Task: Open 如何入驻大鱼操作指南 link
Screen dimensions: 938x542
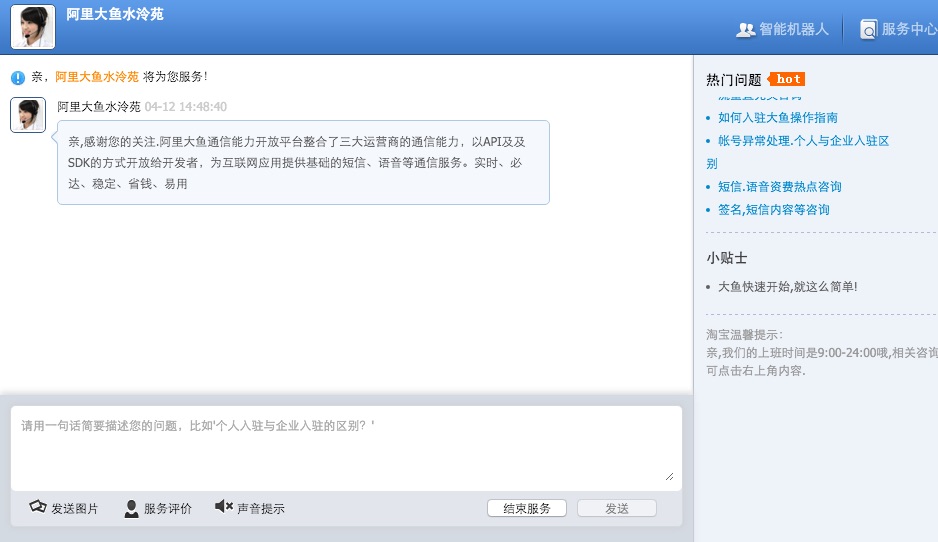Action: (778, 118)
